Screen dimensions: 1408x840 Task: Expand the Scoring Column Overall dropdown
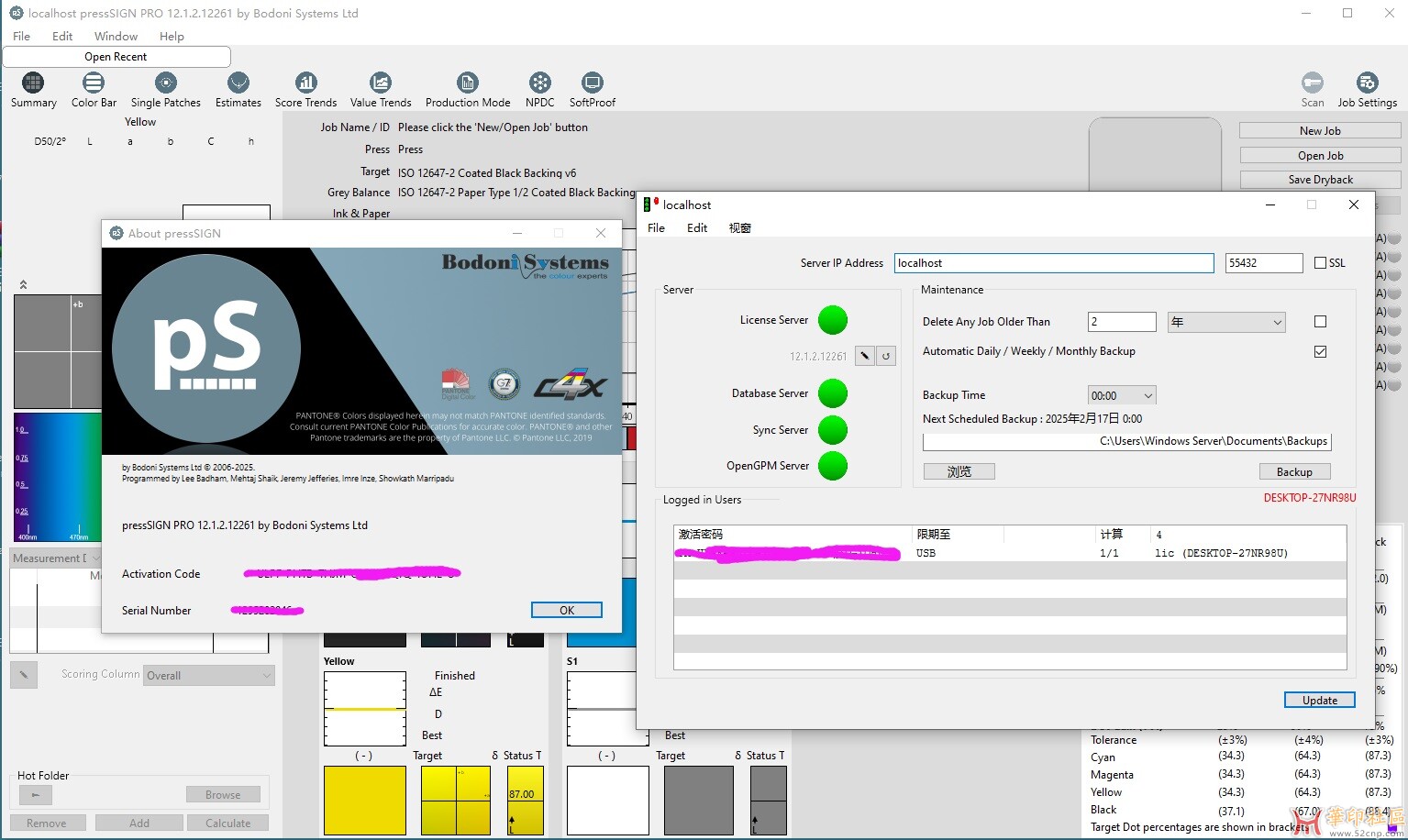coord(209,676)
